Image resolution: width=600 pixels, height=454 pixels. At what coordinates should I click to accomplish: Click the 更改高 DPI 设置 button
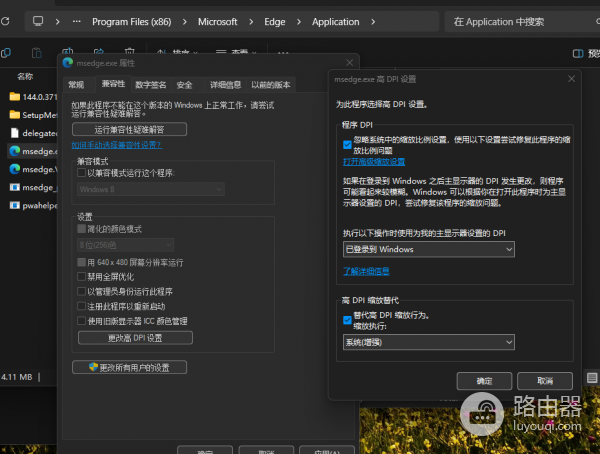coord(135,338)
